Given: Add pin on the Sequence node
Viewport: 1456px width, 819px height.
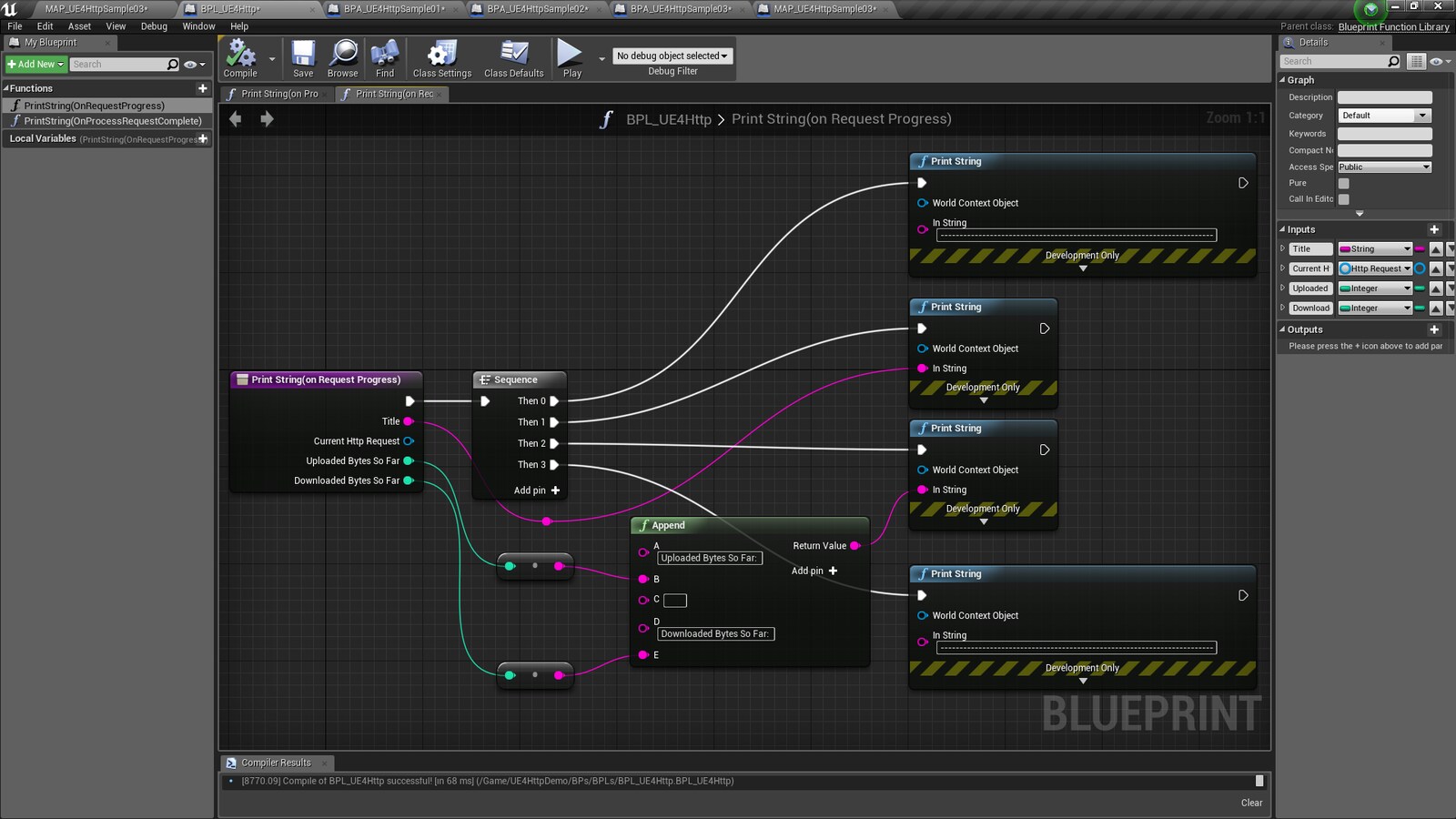Looking at the screenshot, I should [x=537, y=490].
